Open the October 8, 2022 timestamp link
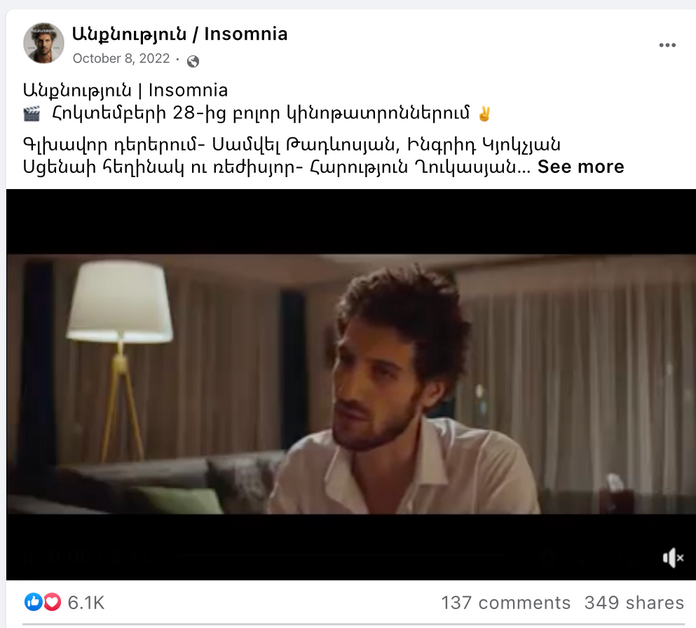 point(121,59)
